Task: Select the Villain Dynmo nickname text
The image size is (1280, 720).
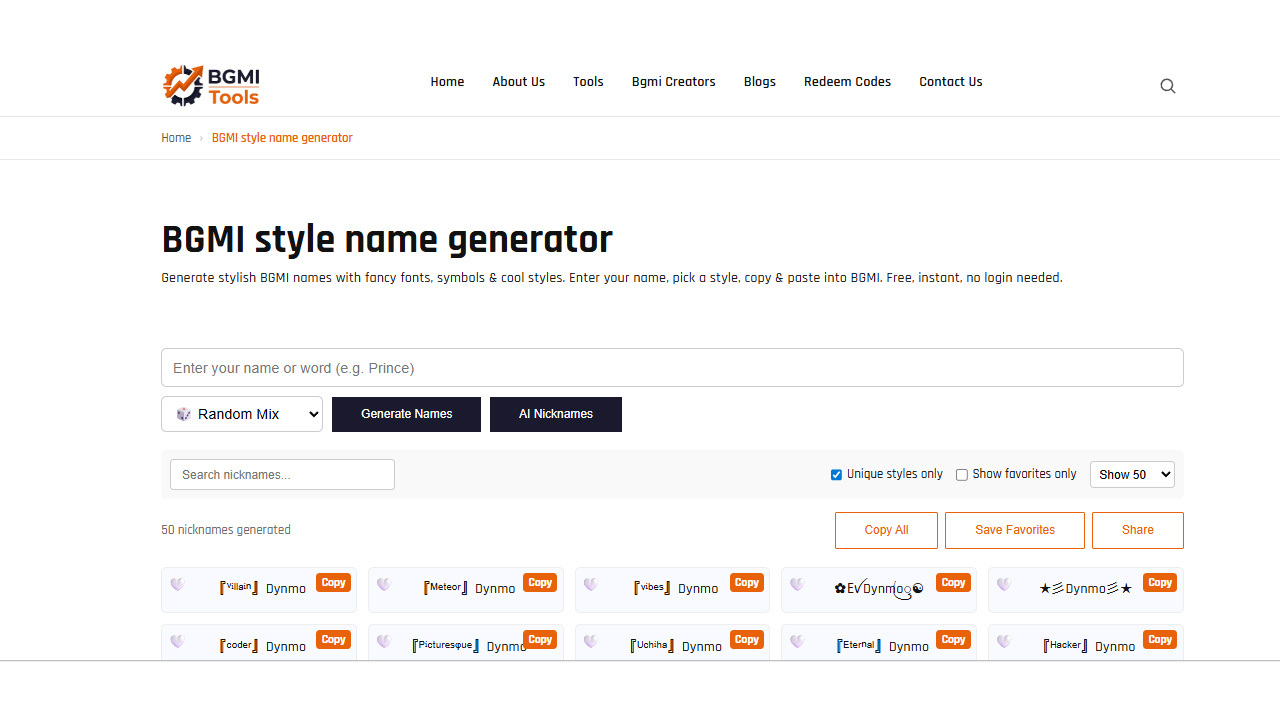Action: click(263, 588)
